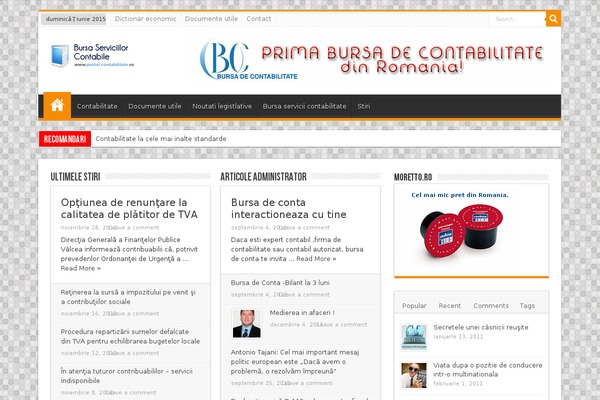Click the date duminică 7 iunie 2015
The image size is (600, 400).
coord(75,19)
